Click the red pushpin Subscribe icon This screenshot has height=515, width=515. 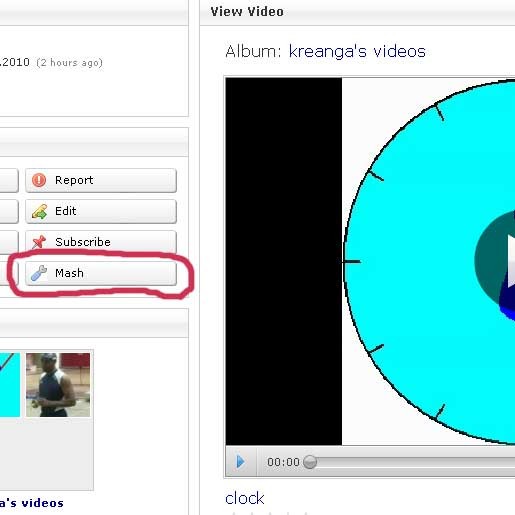point(39,242)
